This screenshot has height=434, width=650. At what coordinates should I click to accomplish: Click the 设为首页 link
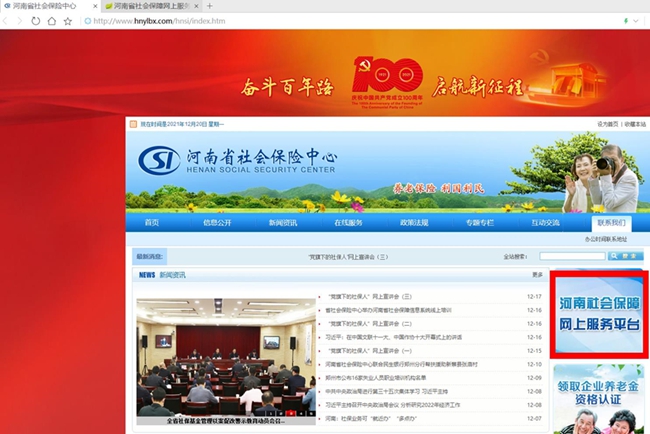coord(607,124)
